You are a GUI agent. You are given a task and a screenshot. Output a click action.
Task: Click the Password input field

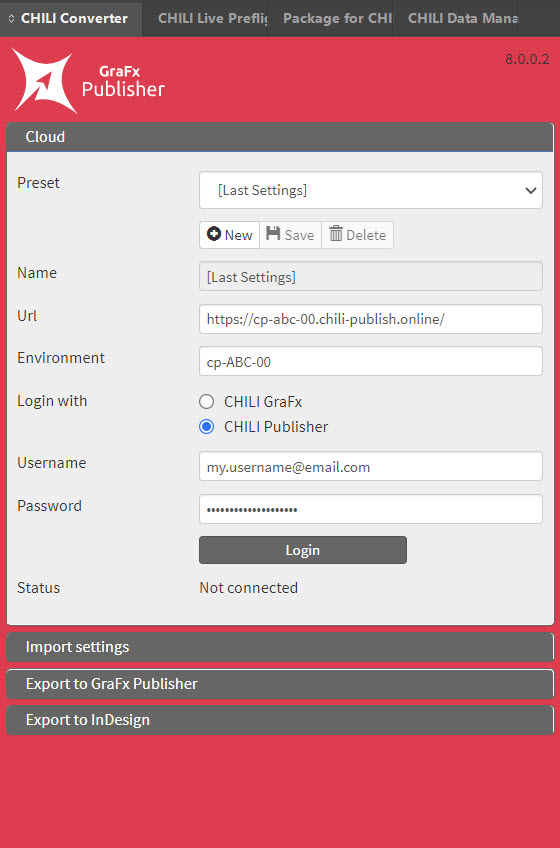371,509
